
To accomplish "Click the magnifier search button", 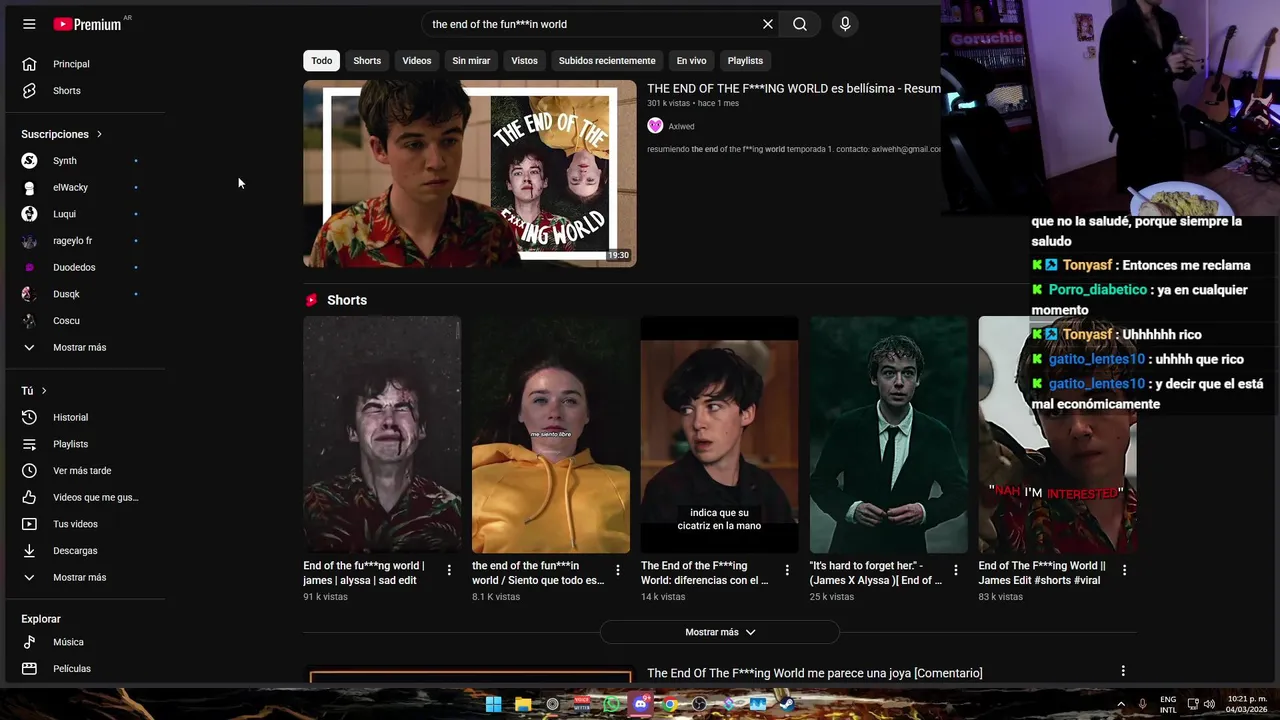I will [x=800, y=24].
